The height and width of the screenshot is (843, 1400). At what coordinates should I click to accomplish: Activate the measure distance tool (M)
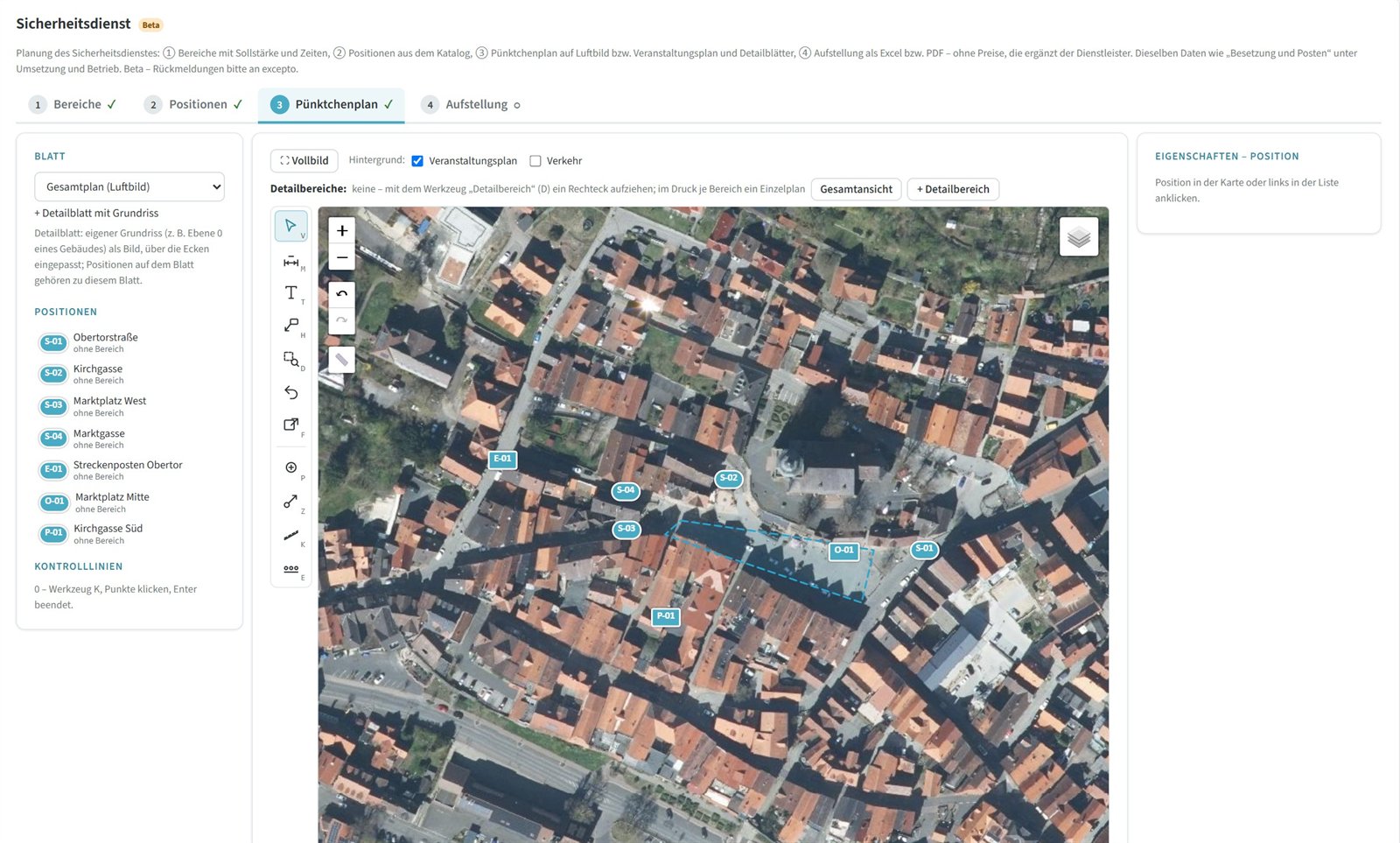coord(291,261)
